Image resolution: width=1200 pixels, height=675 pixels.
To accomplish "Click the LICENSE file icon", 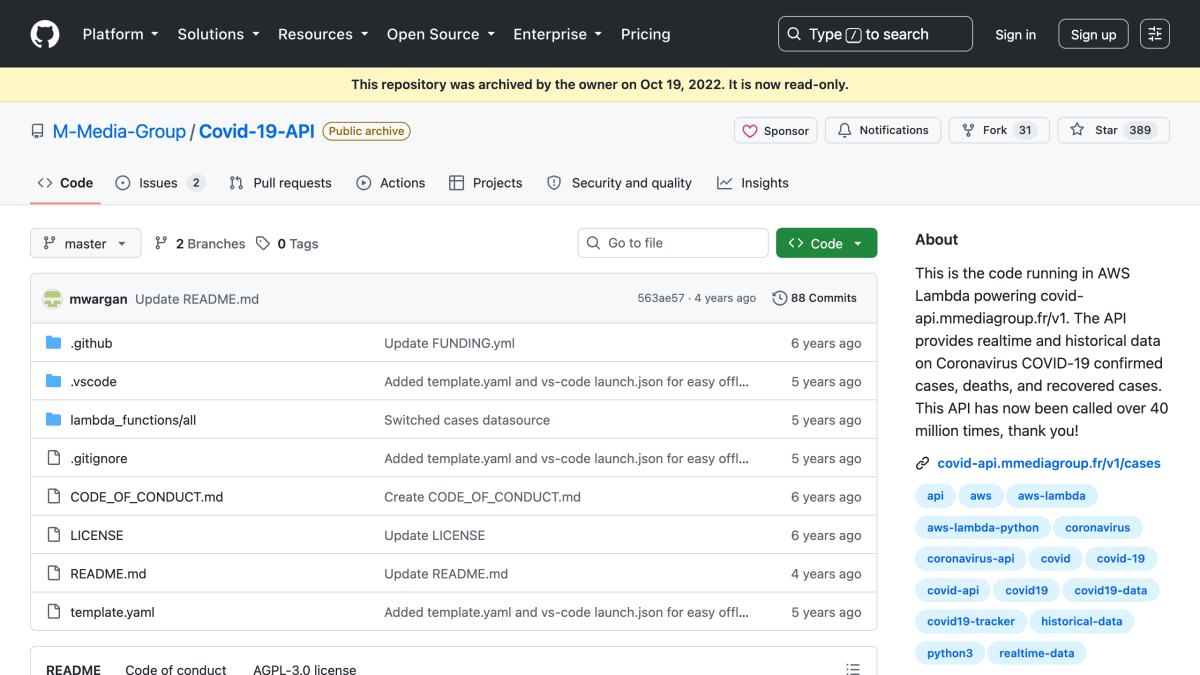I will 54,535.
